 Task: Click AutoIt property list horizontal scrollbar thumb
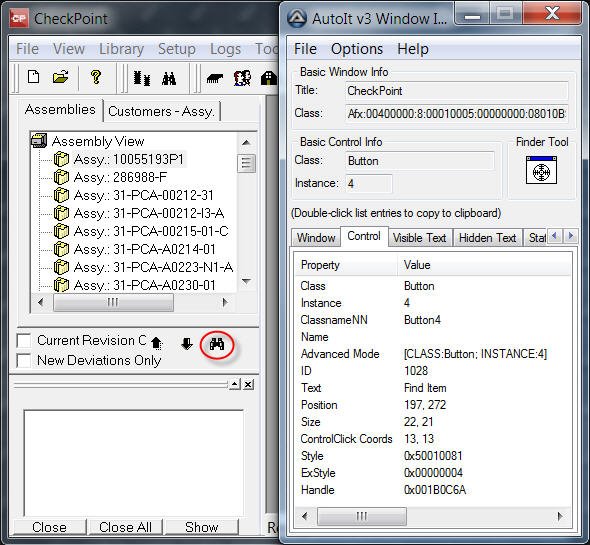point(362,516)
